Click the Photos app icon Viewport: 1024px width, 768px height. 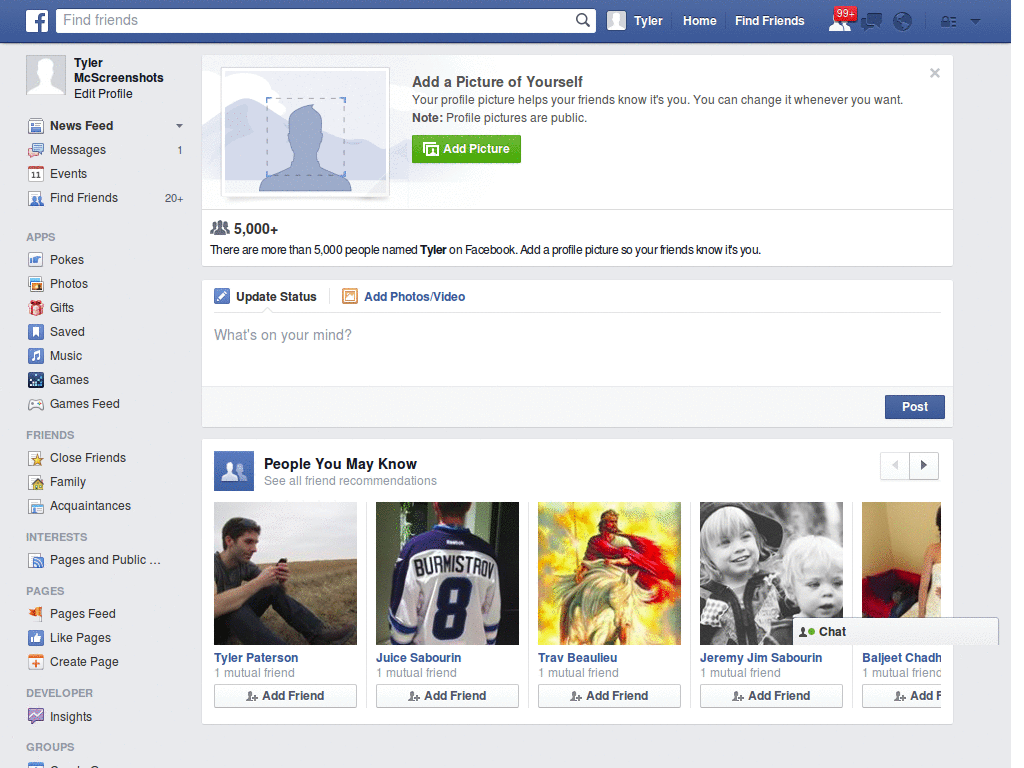[x=36, y=283]
